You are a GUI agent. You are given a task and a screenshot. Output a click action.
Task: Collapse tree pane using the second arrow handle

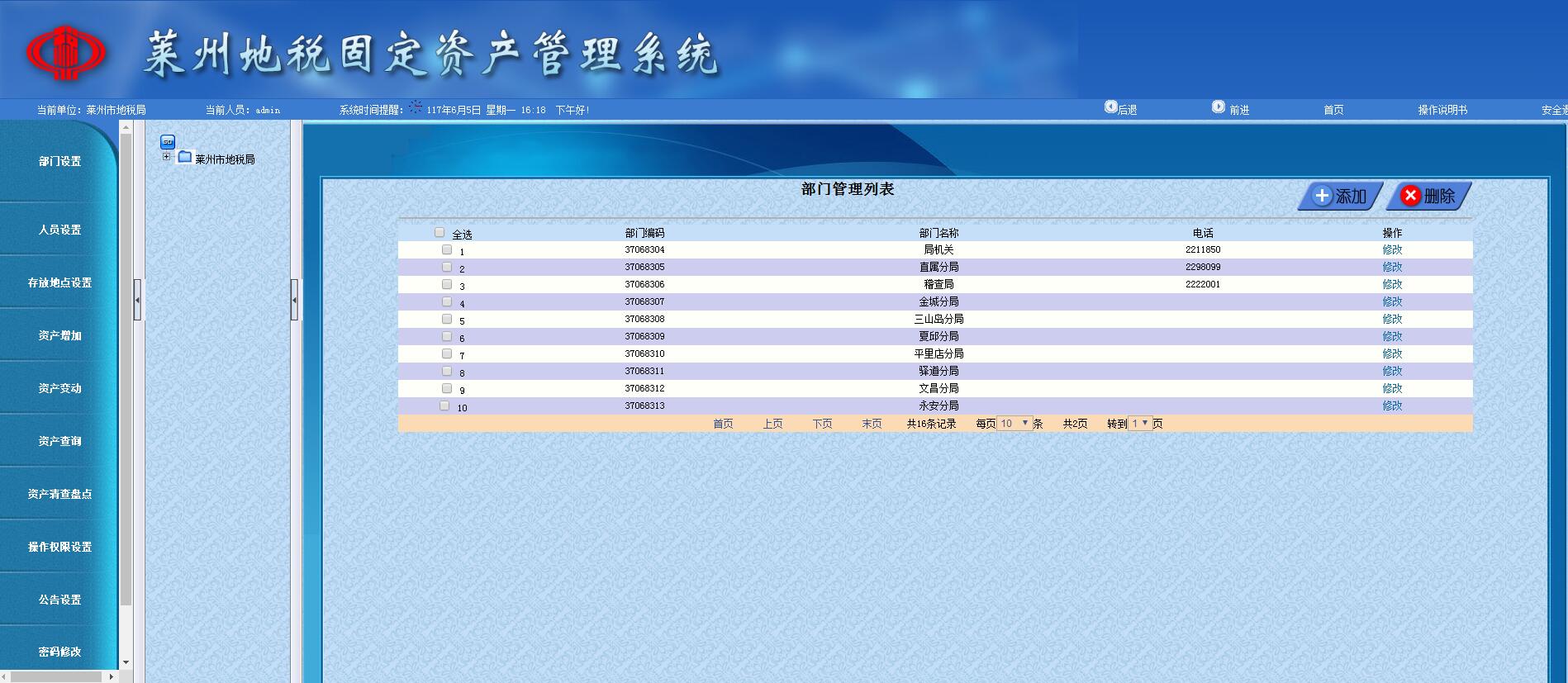(294, 299)
